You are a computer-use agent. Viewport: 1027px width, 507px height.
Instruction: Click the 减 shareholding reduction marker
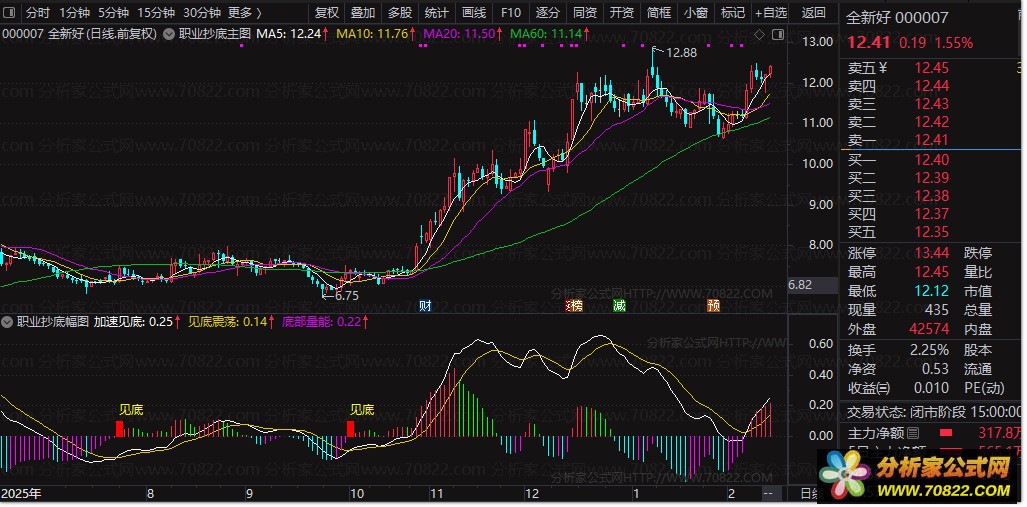click(619, 305)
